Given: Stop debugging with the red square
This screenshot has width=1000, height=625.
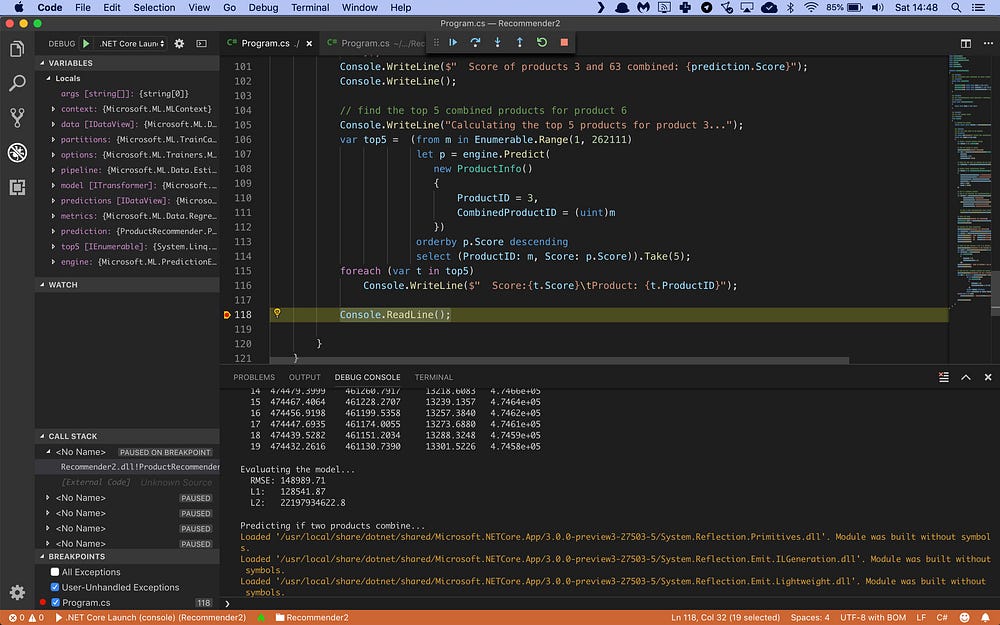Looking at the screenshot, I should click(564, 43).
